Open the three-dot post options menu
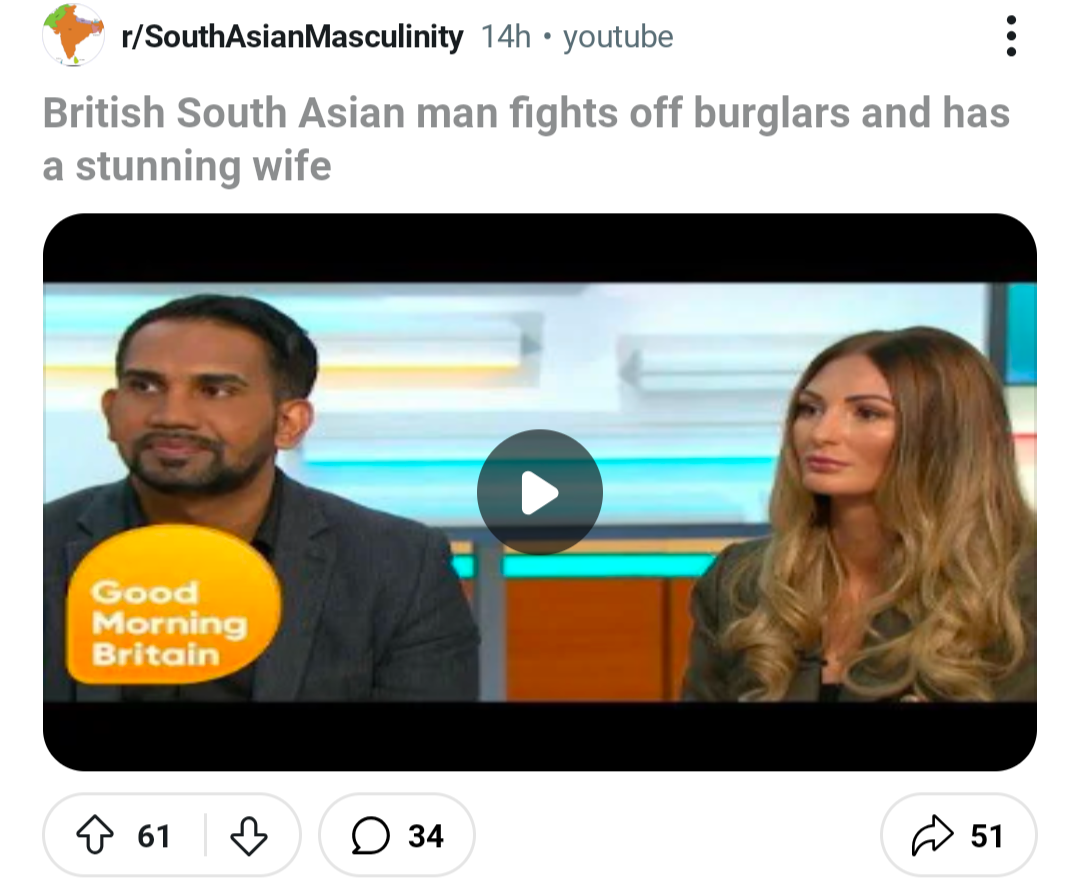This screenshot has width=1080, height=893. point(1010,36)
